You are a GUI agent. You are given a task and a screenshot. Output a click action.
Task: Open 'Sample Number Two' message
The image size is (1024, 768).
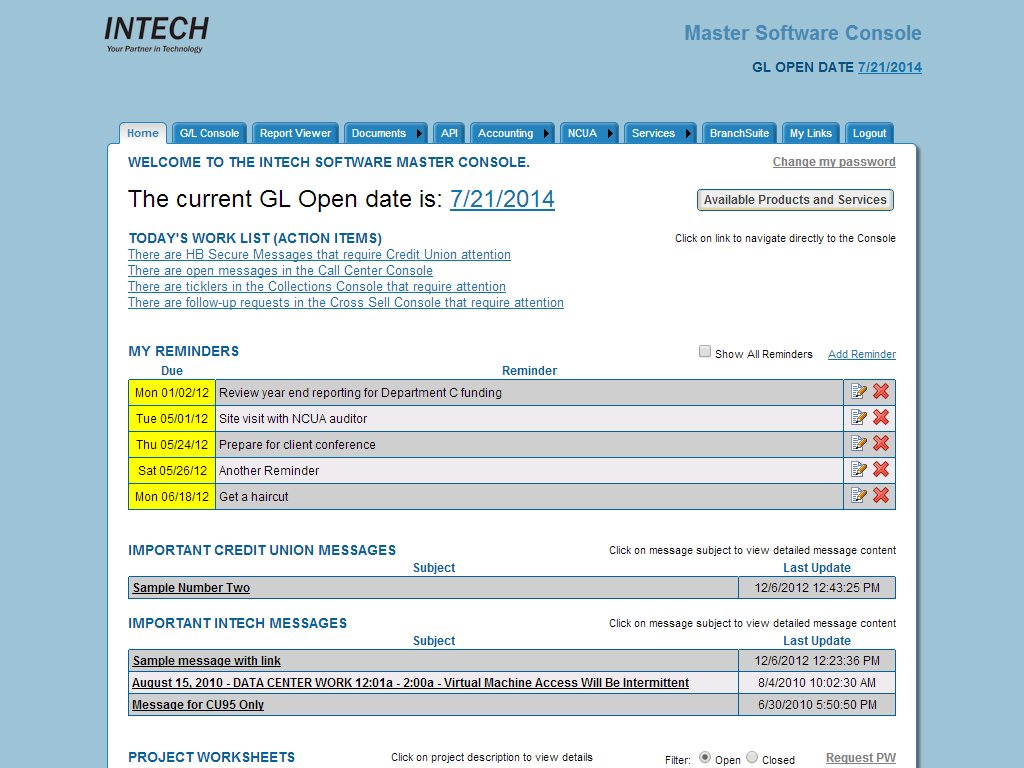(x=191, y=588)
